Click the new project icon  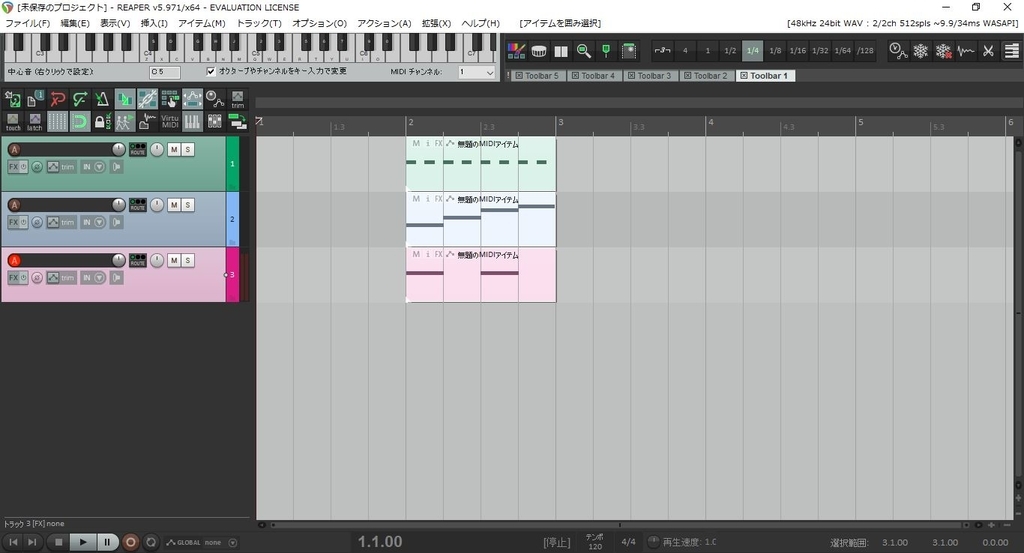[13, 99]
